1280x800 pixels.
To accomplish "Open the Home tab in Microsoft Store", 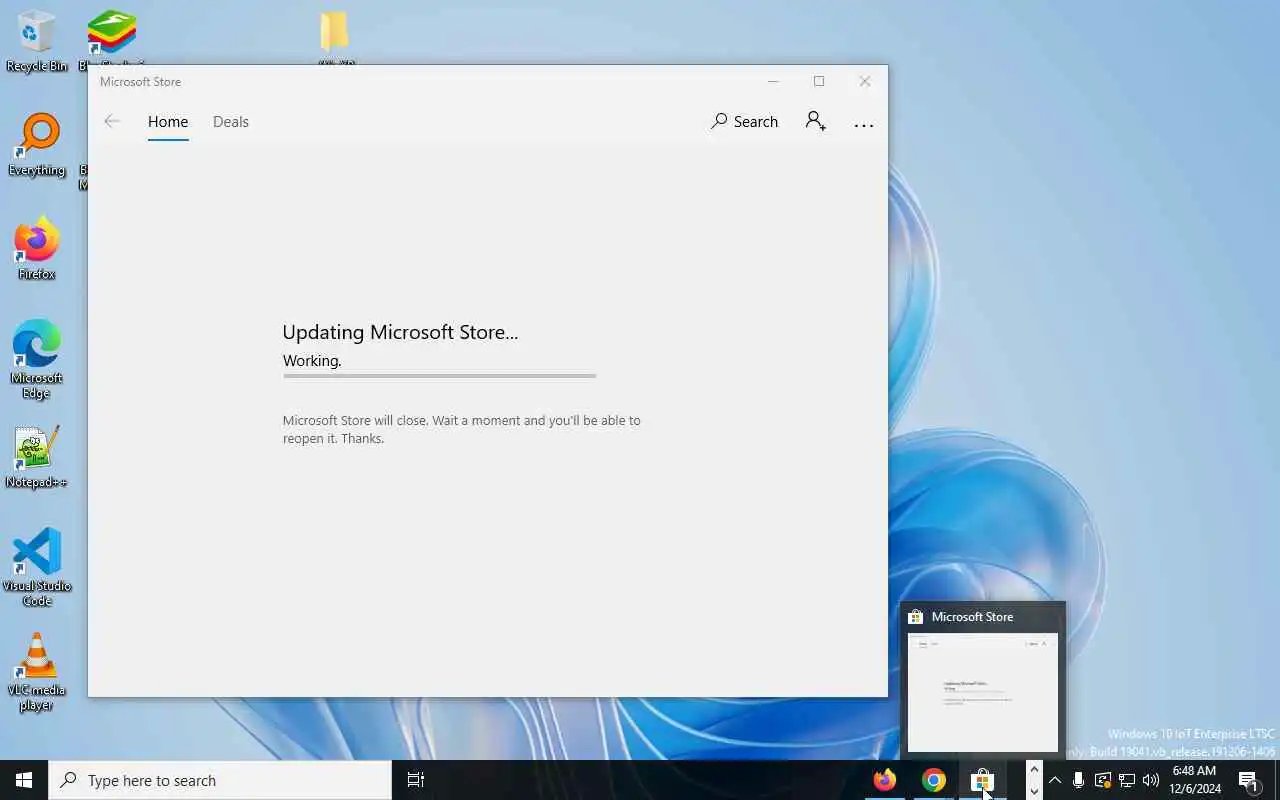I will tap(168, 122).
